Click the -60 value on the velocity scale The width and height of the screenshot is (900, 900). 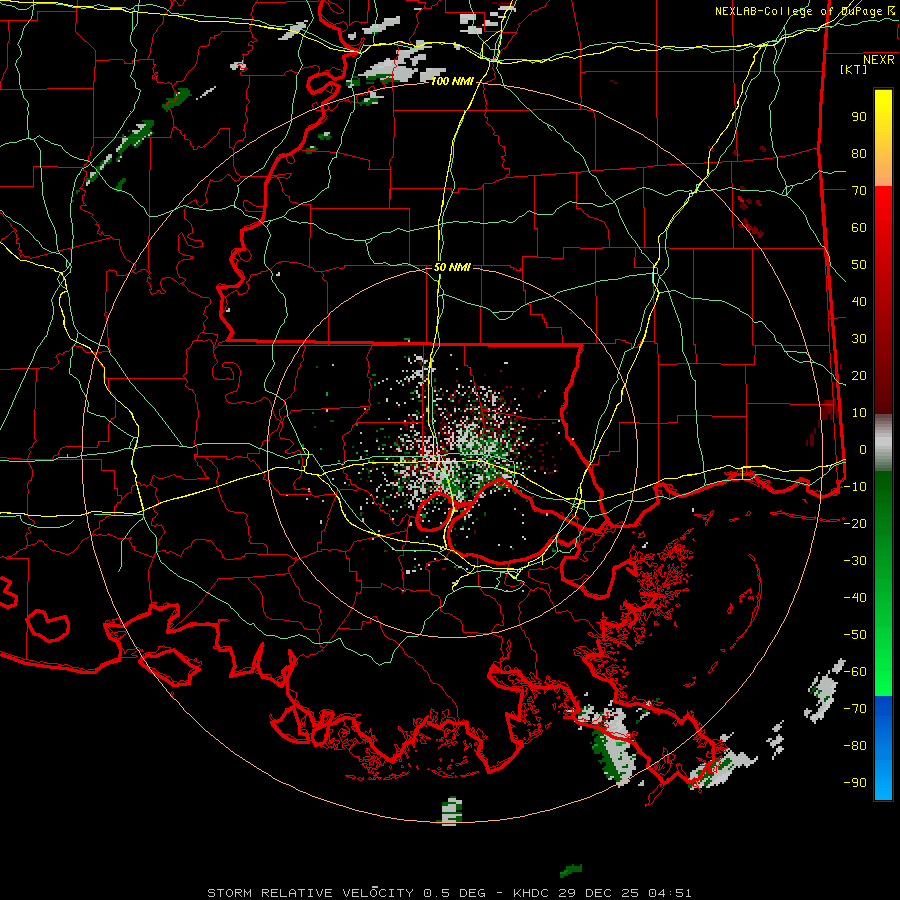pyautogui.click(x=855, y=672)
